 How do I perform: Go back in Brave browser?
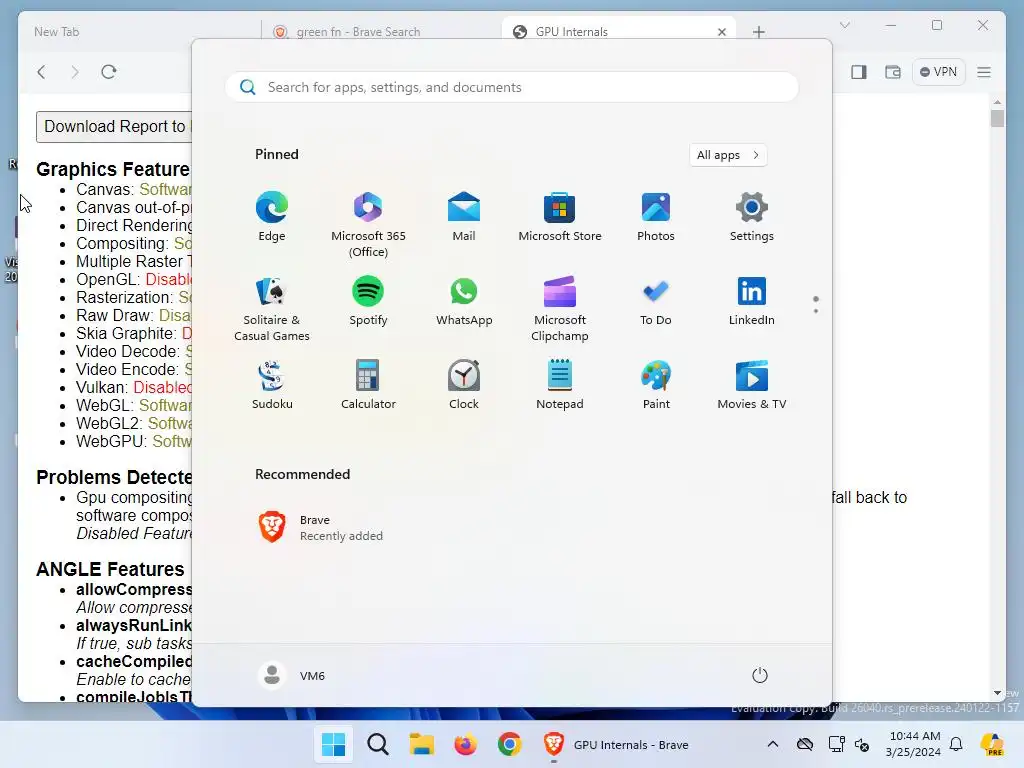tap(42, 72)
